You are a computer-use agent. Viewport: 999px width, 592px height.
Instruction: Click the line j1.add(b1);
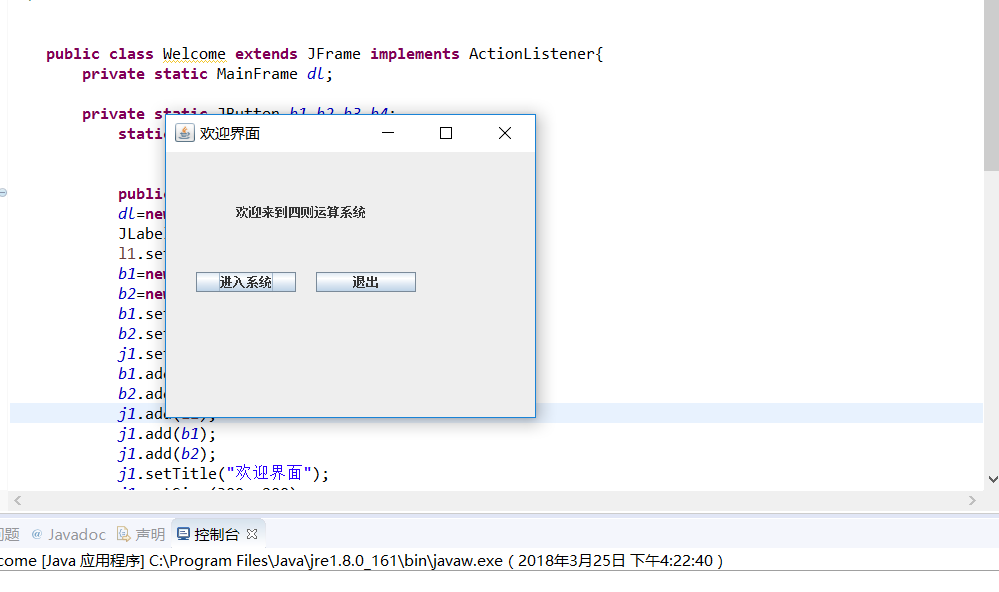(167, 434)
